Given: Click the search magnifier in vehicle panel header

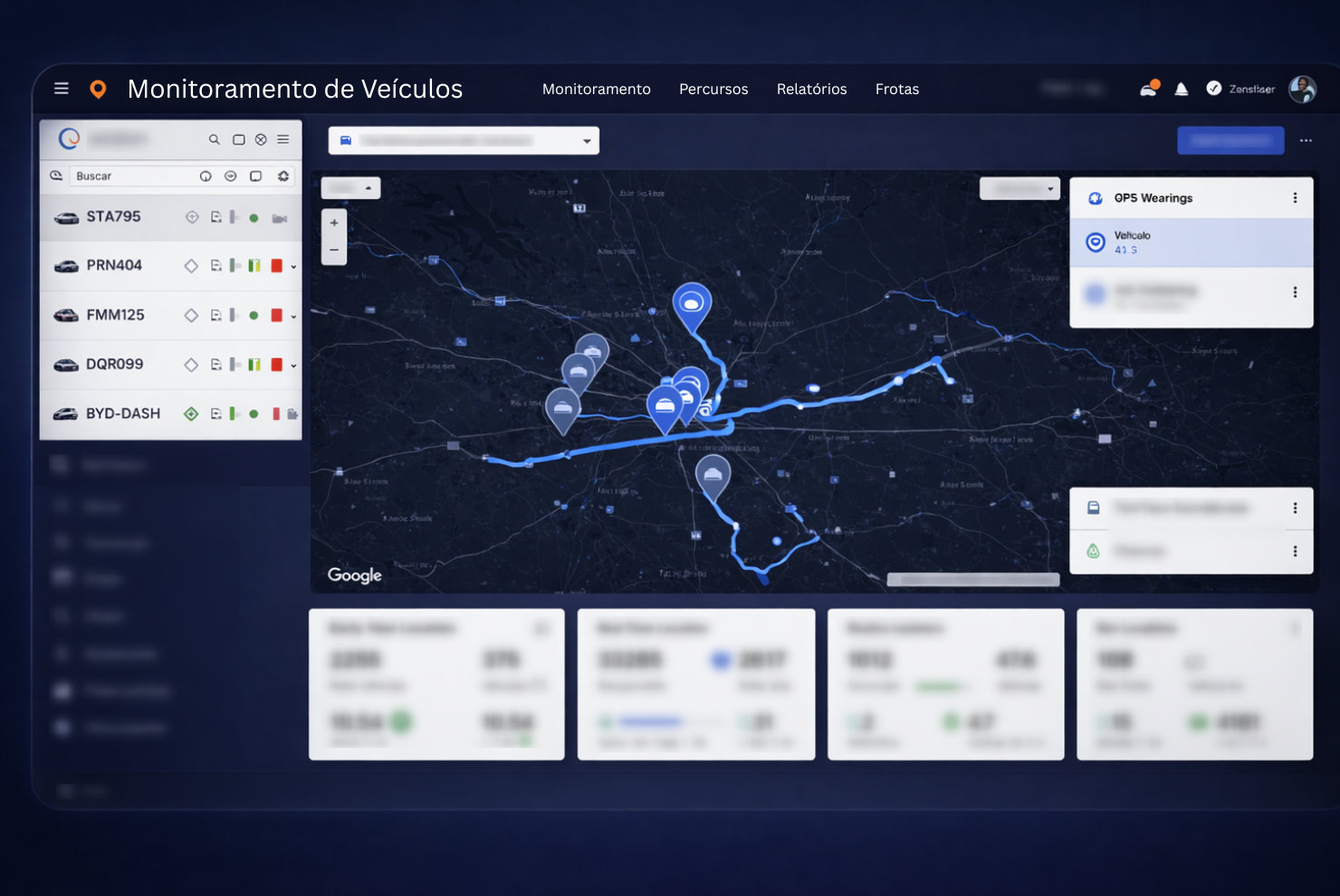Looking at the screenshot, I should 215,140.
